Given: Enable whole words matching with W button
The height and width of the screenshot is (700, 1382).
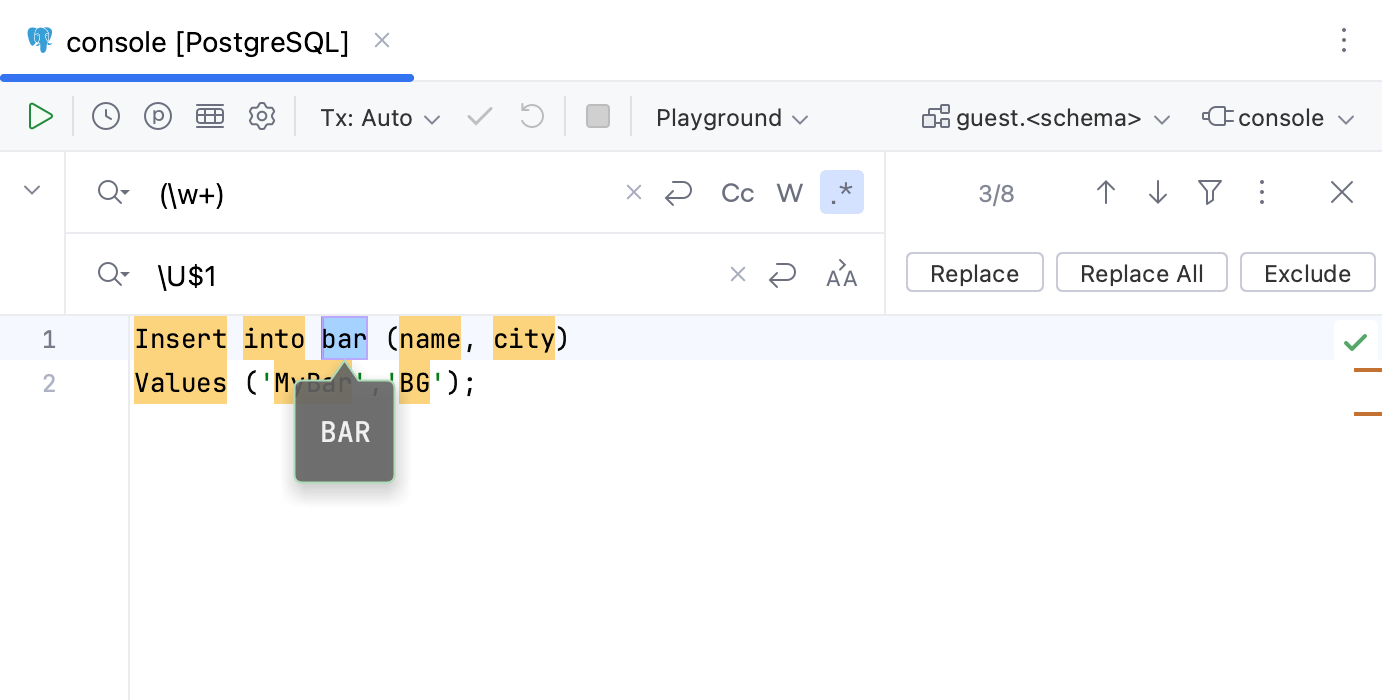Looking at the screenshot, I should pos(790,192).
